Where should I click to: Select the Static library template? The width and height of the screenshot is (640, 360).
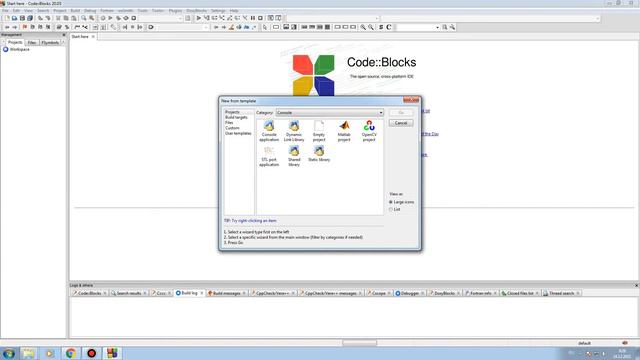click(319, 153)
